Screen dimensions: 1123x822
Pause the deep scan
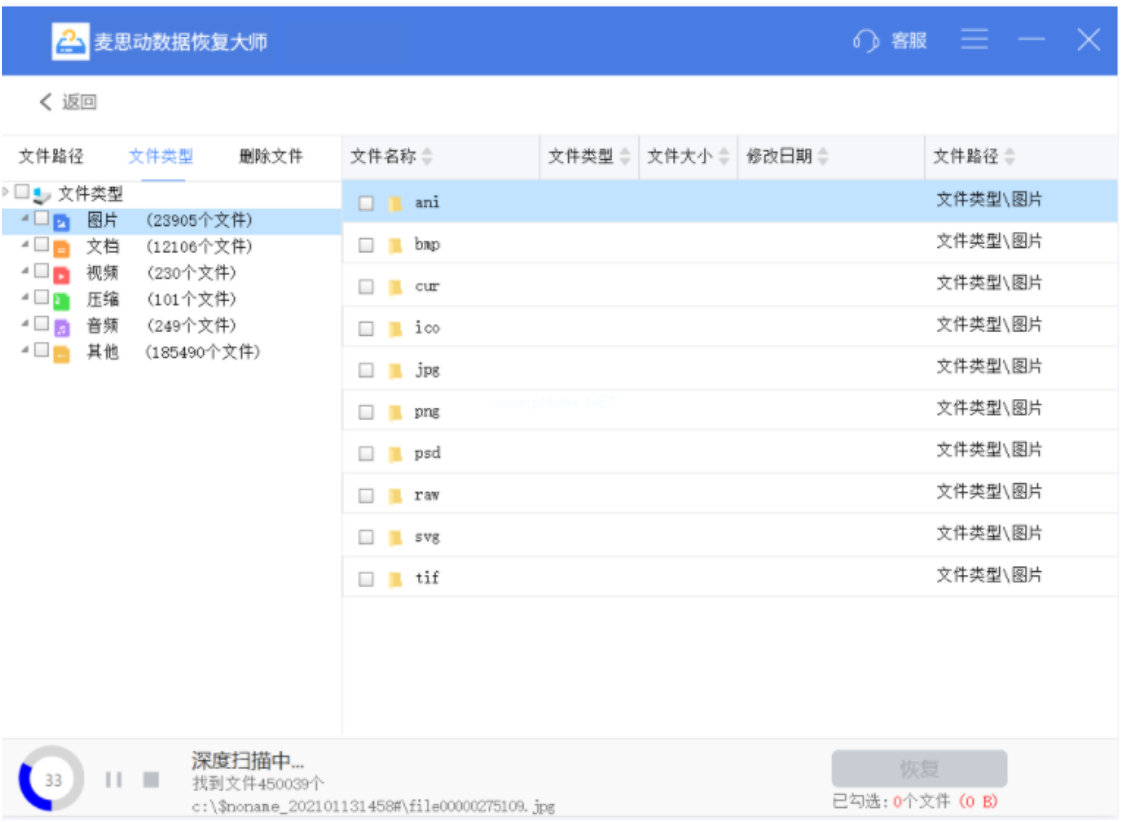[114, 779]
